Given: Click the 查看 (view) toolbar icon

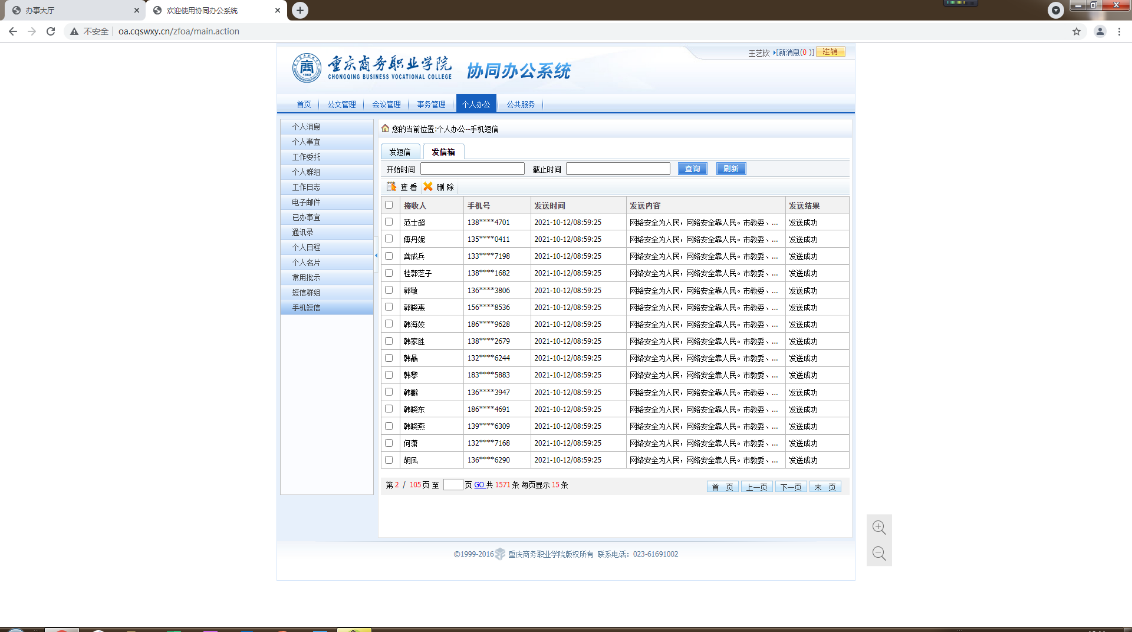Looking at the screenshot, I should [x=392, y=187].
